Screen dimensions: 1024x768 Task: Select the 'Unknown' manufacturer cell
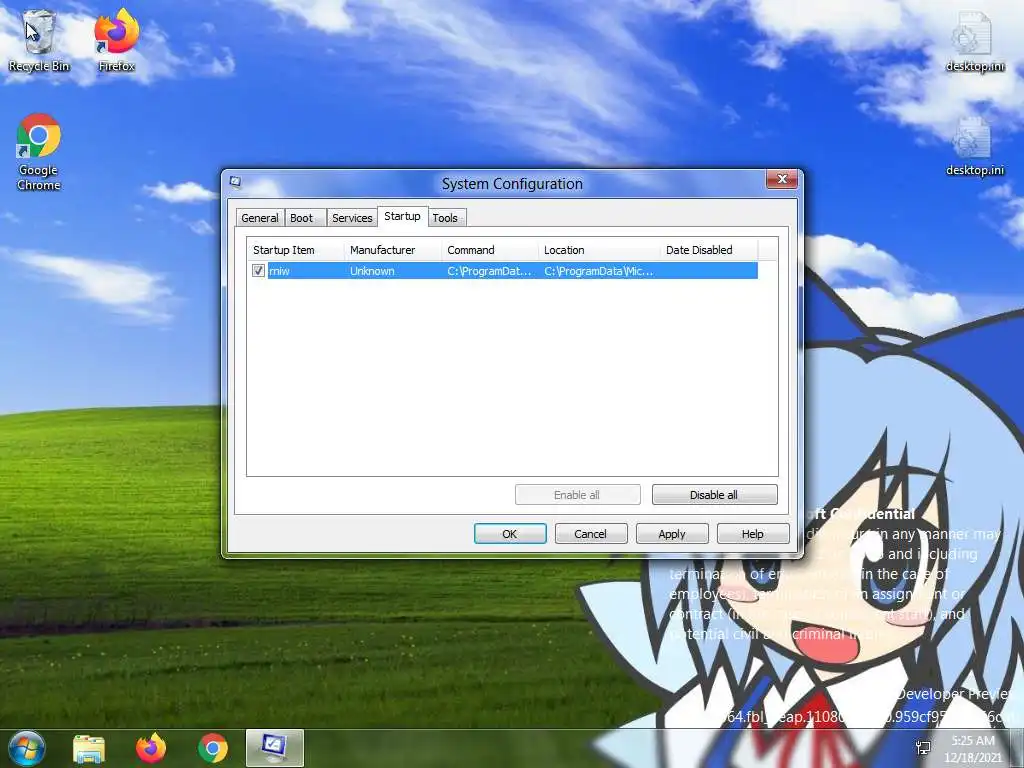pyautogui.click(x=372, y=271)
